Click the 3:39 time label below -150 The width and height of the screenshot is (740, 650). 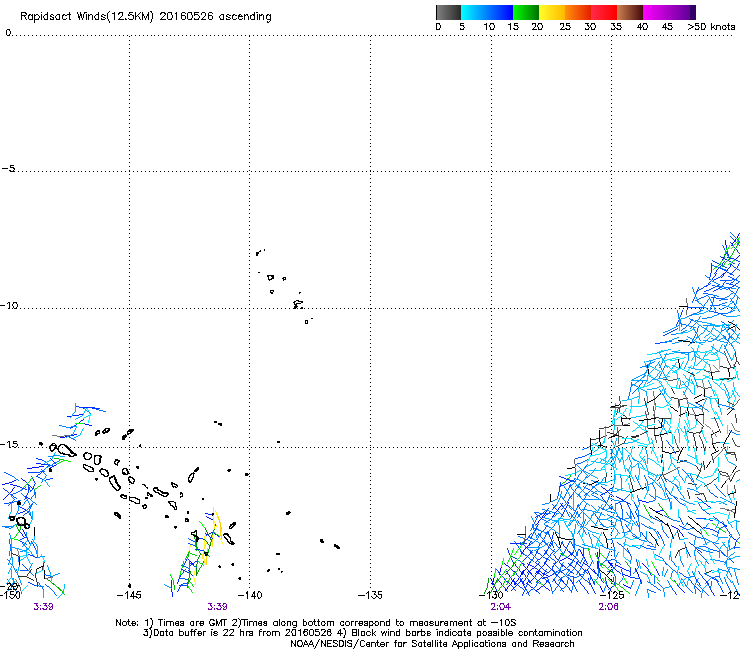tap(43, 607)
